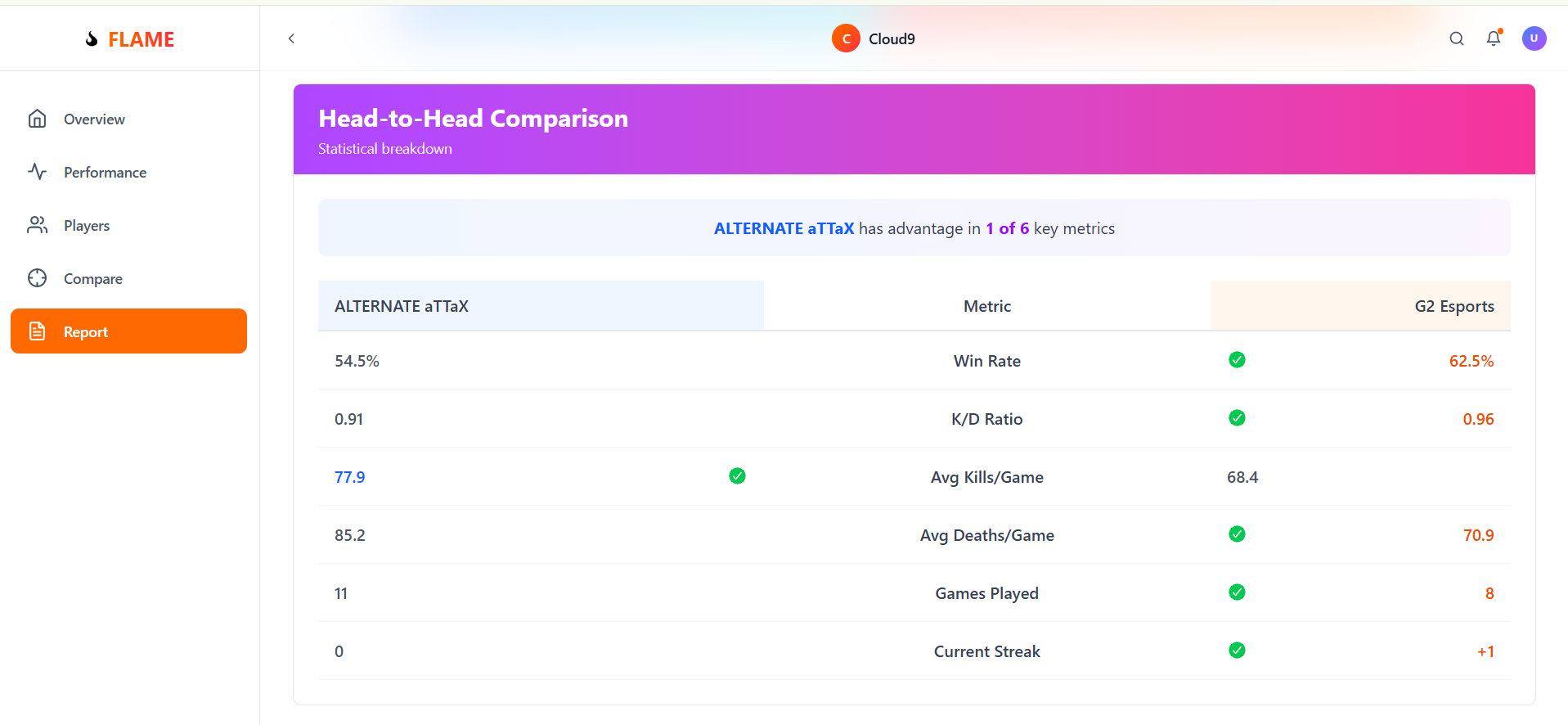
Task: Click the Report document icon
Action: coord(37,331)
